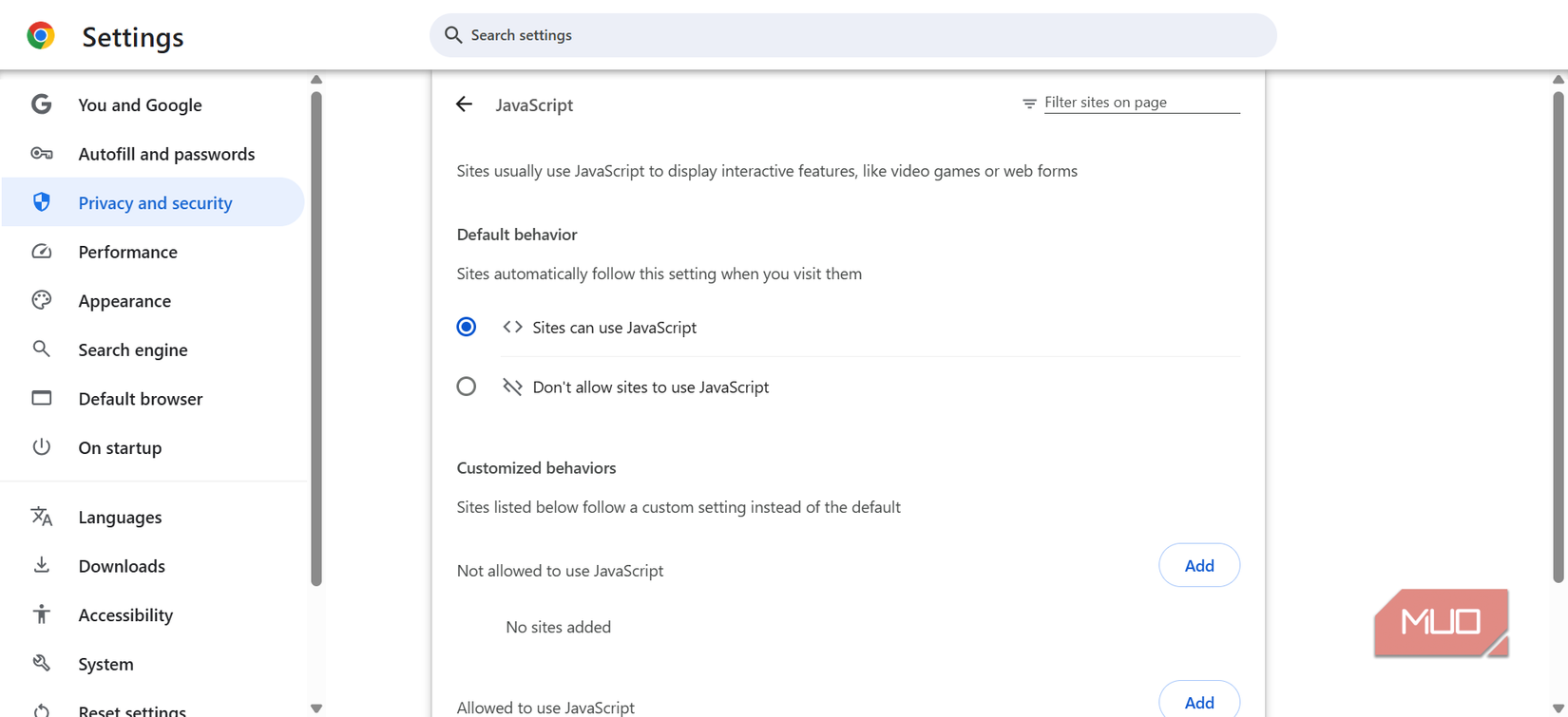1568x717 pixels.
Task: Focus the Search settings field
Action: coord(853,35)
